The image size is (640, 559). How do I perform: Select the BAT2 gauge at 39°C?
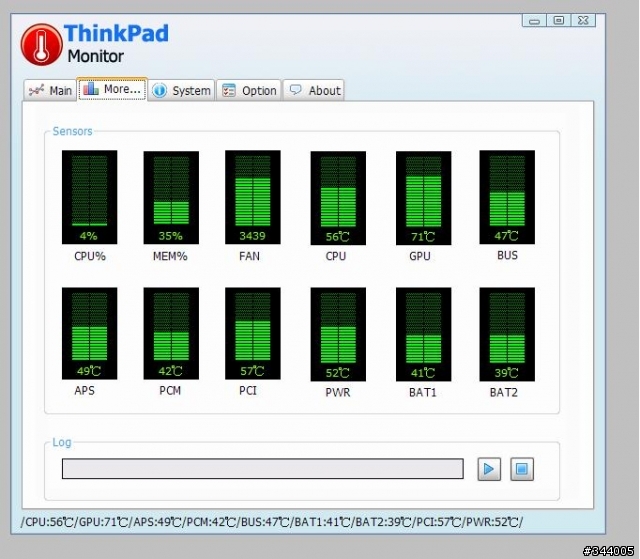click(x=507, y=334)
